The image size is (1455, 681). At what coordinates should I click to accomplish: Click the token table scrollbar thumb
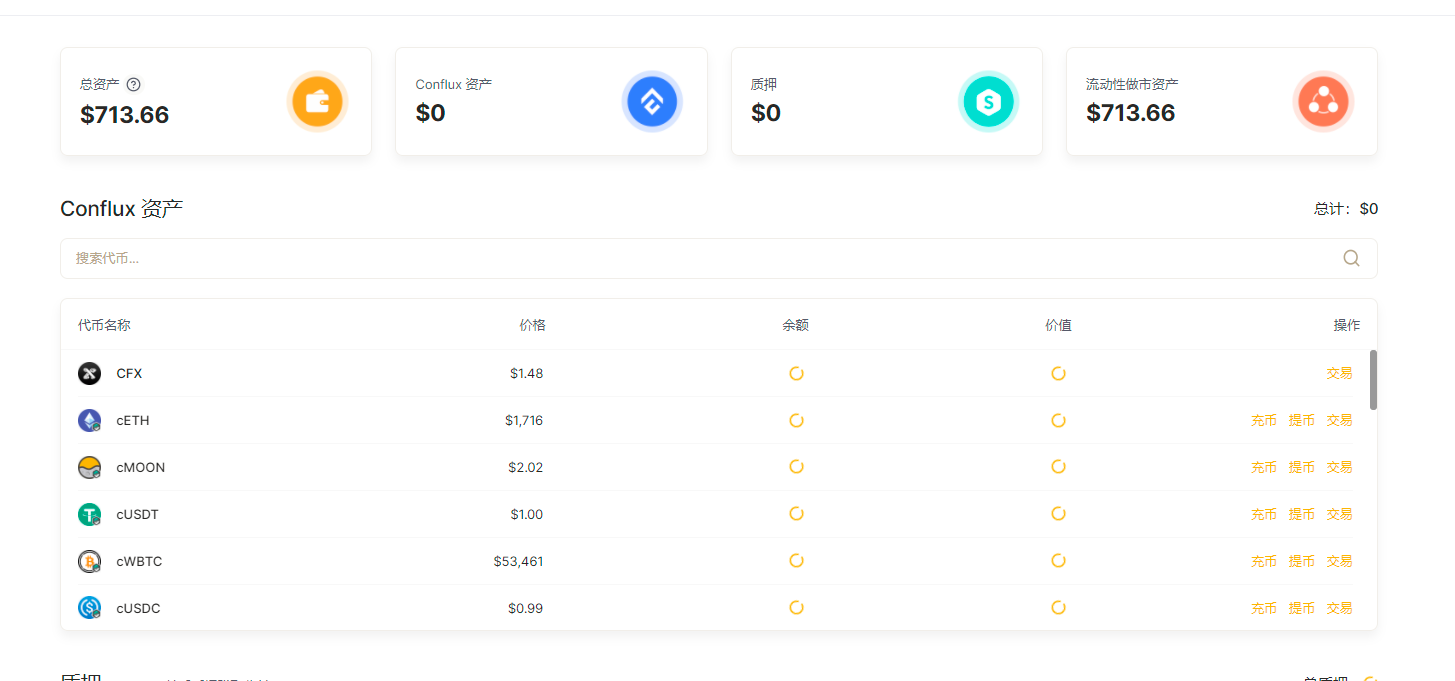pos(1373,380)
